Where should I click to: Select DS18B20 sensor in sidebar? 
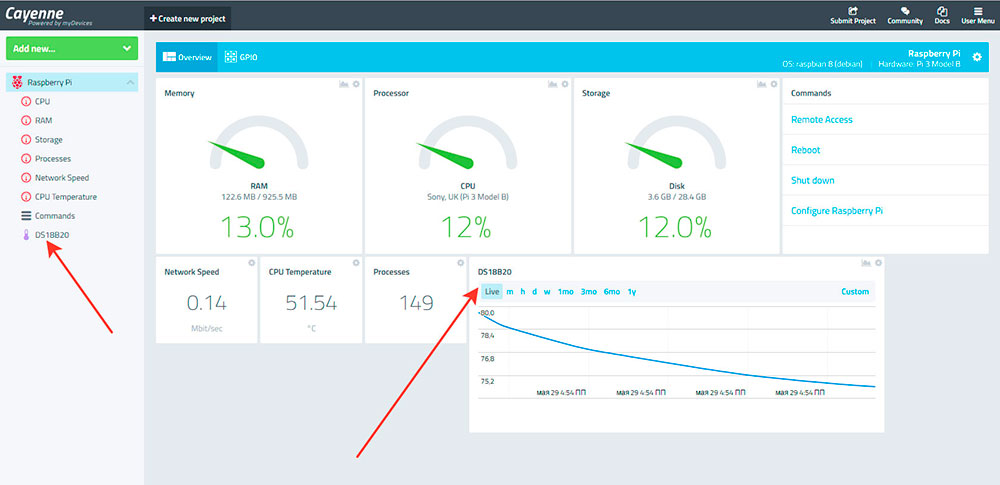click(x=52, y=235)
